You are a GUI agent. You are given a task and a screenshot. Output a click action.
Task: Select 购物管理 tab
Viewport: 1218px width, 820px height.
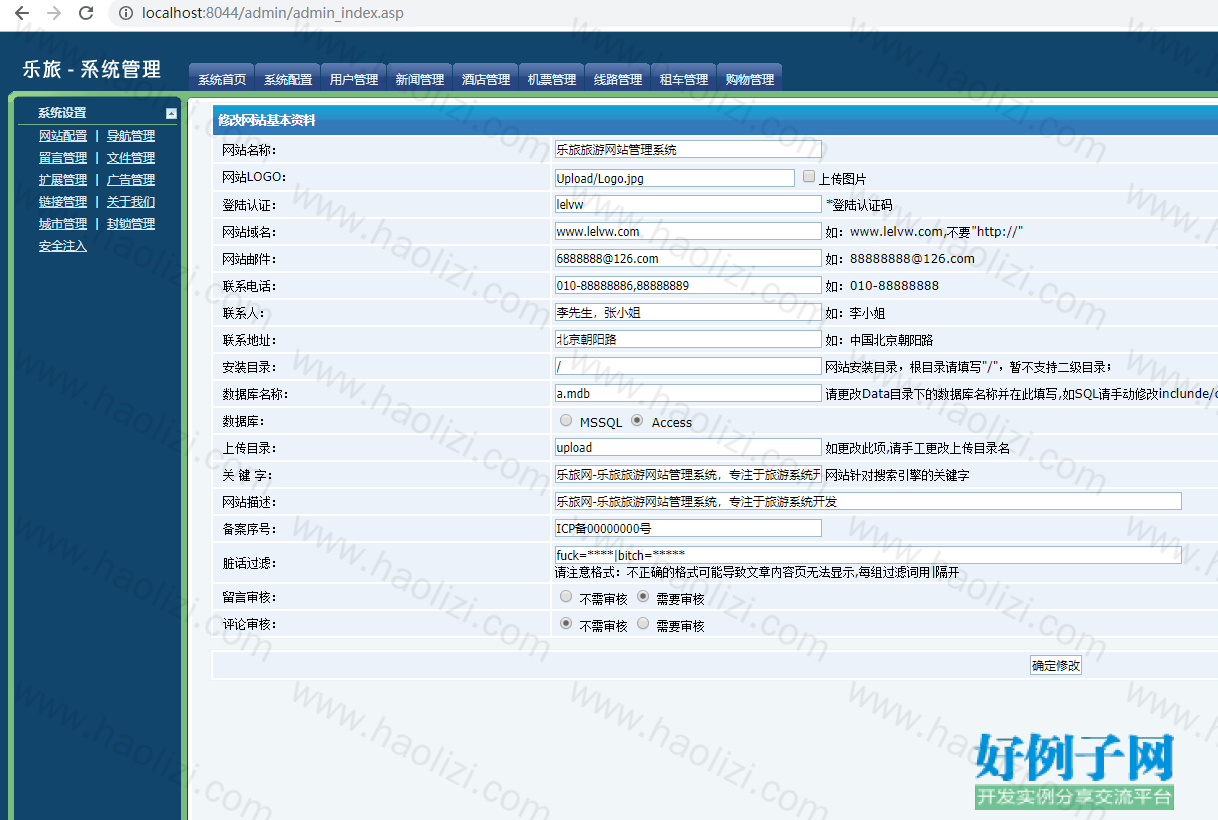pyautogui.click(x=750, y=79)
